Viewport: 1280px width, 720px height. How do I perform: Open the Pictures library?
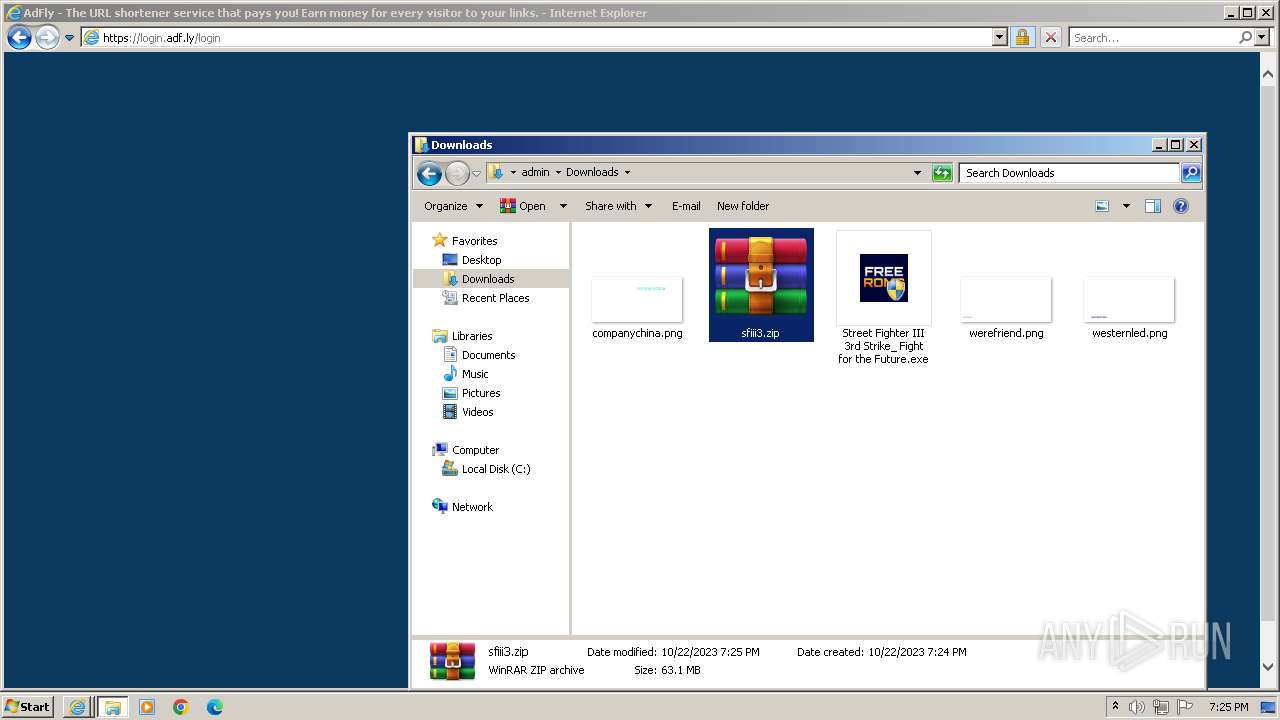click(480, 393)
